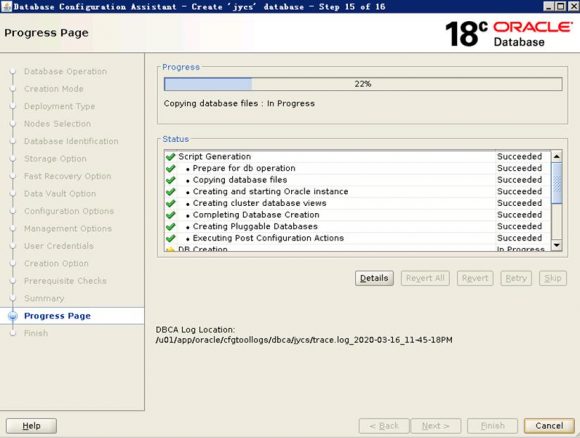Image resolution: width=580 pixels, height=438 pixels.
Task: Select the Summary step in sidebar
Action: pos(44,299)
